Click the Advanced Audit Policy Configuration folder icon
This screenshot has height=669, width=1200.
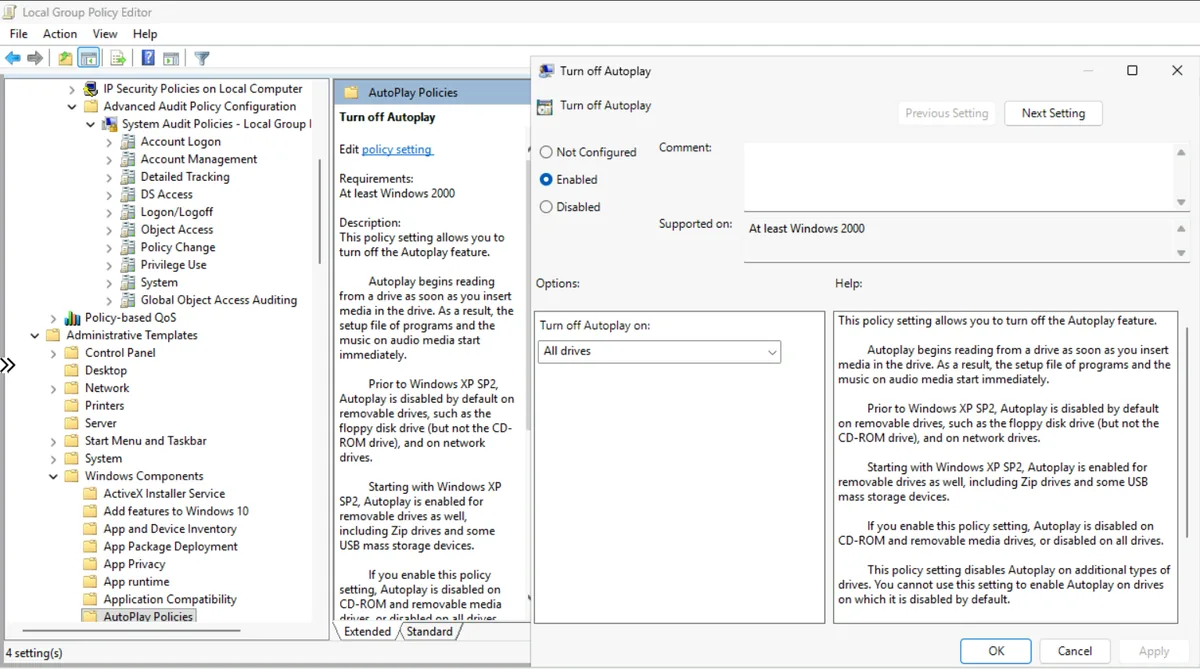tap(92, 106)
